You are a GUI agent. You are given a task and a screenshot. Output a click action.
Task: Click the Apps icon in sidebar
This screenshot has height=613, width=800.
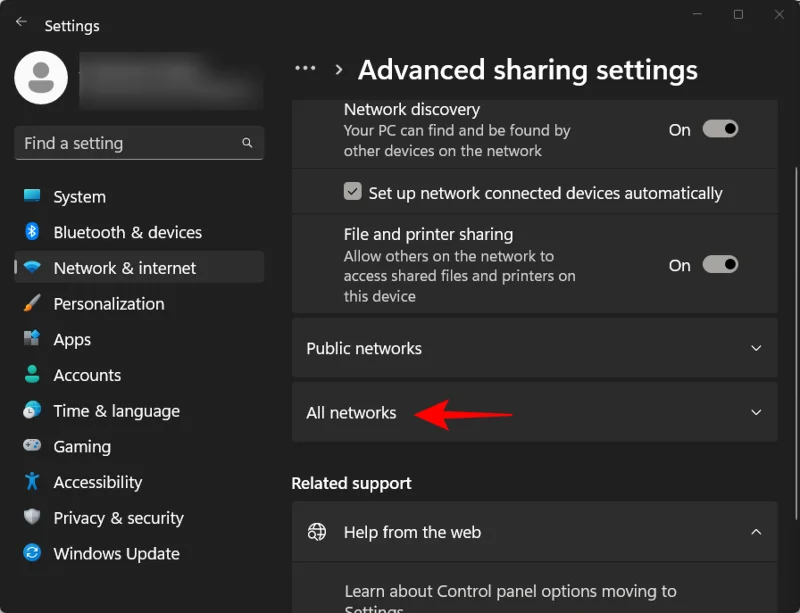32,338
